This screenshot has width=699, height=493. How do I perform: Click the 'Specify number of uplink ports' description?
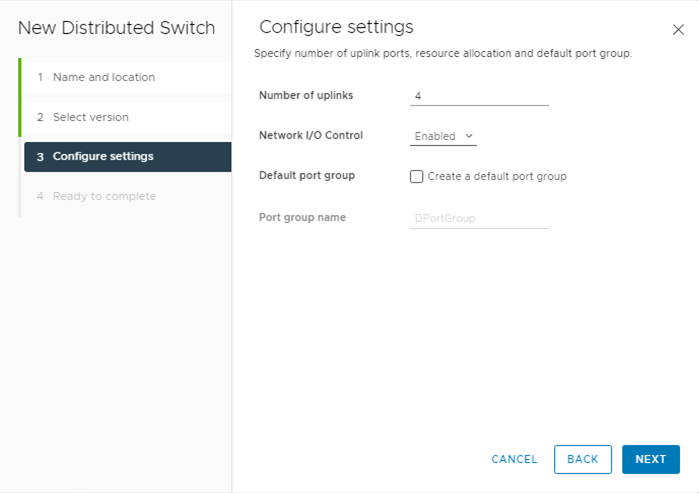click(x=444, y=53)
